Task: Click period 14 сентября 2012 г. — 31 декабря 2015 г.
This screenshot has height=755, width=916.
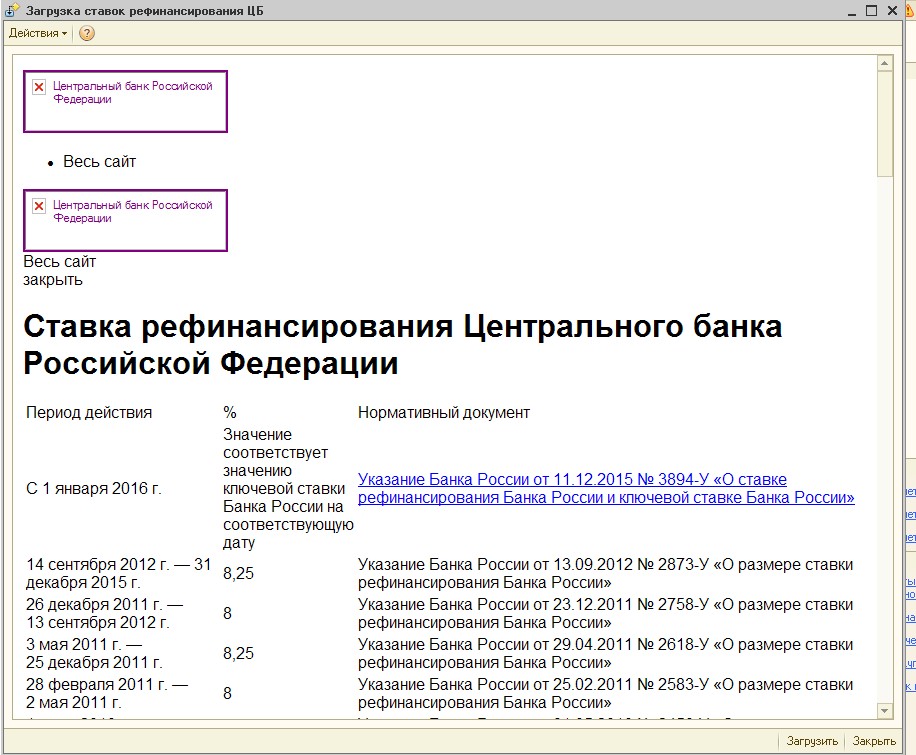Action: coord(119,573)
